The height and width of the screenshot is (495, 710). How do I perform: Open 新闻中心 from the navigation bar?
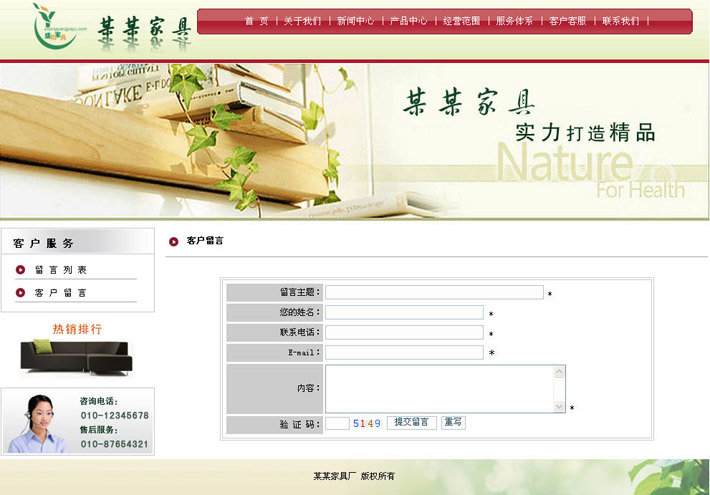[355, 21]
